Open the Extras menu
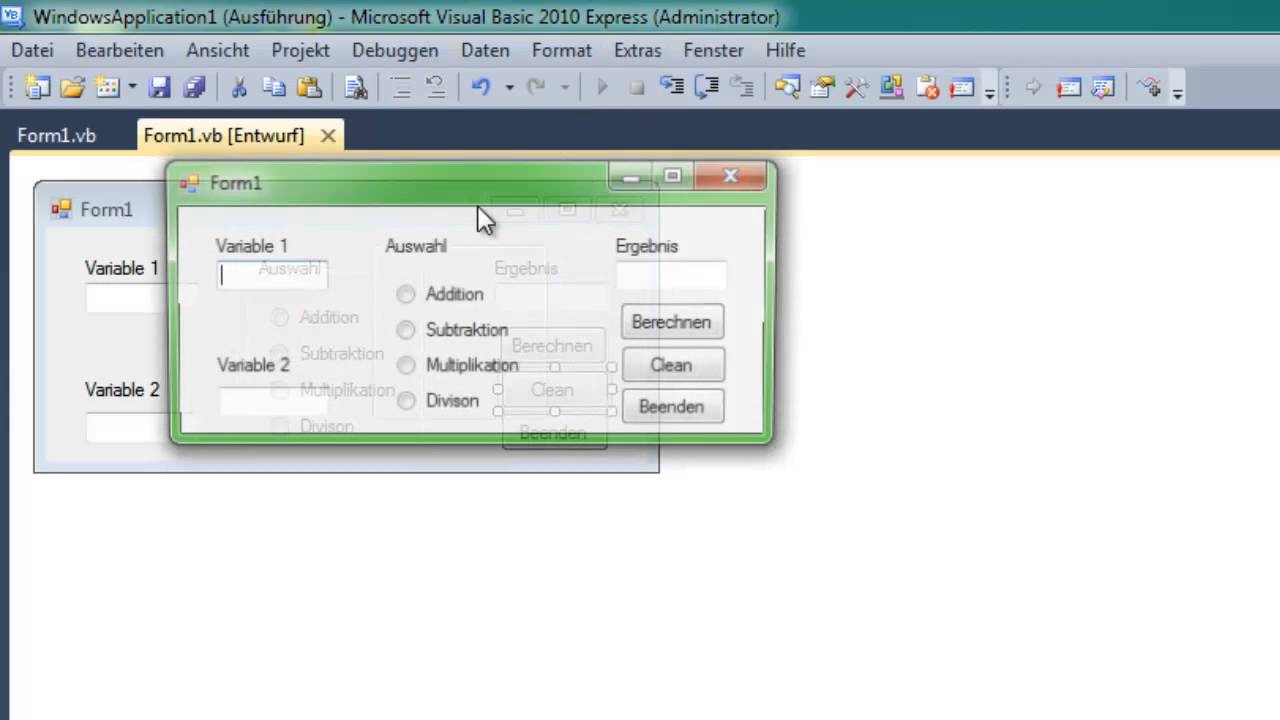This screenshot has height=720, width=1280. (637, 50)
